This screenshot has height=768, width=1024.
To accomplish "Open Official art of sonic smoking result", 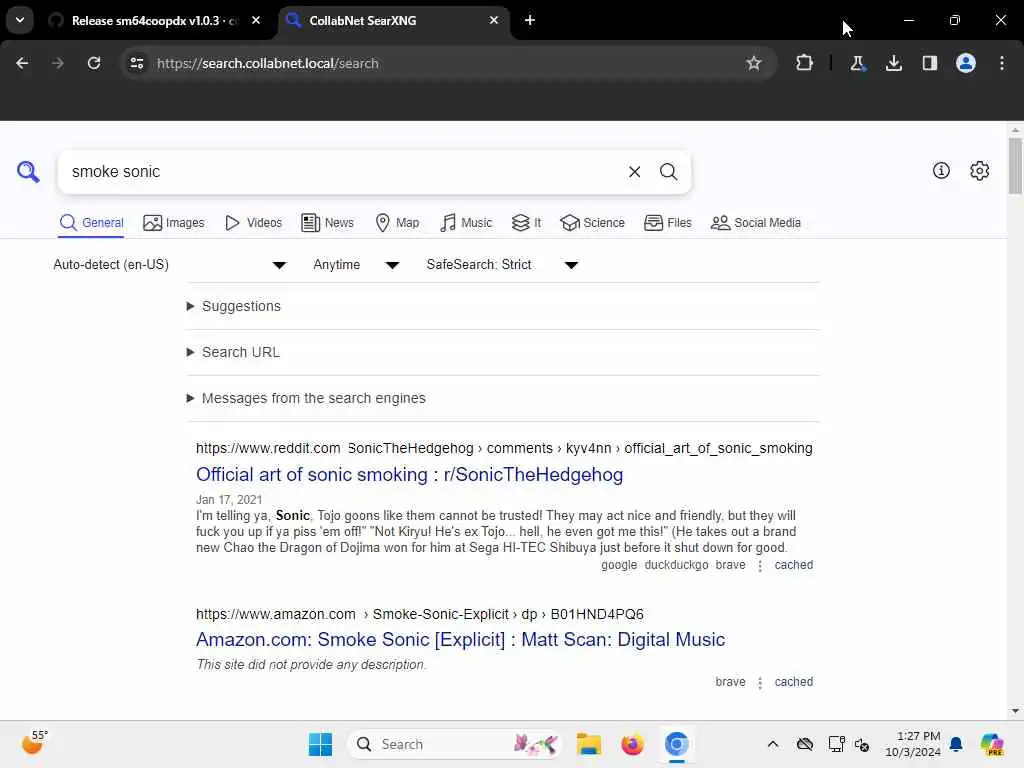I will [x=409, y=475].
